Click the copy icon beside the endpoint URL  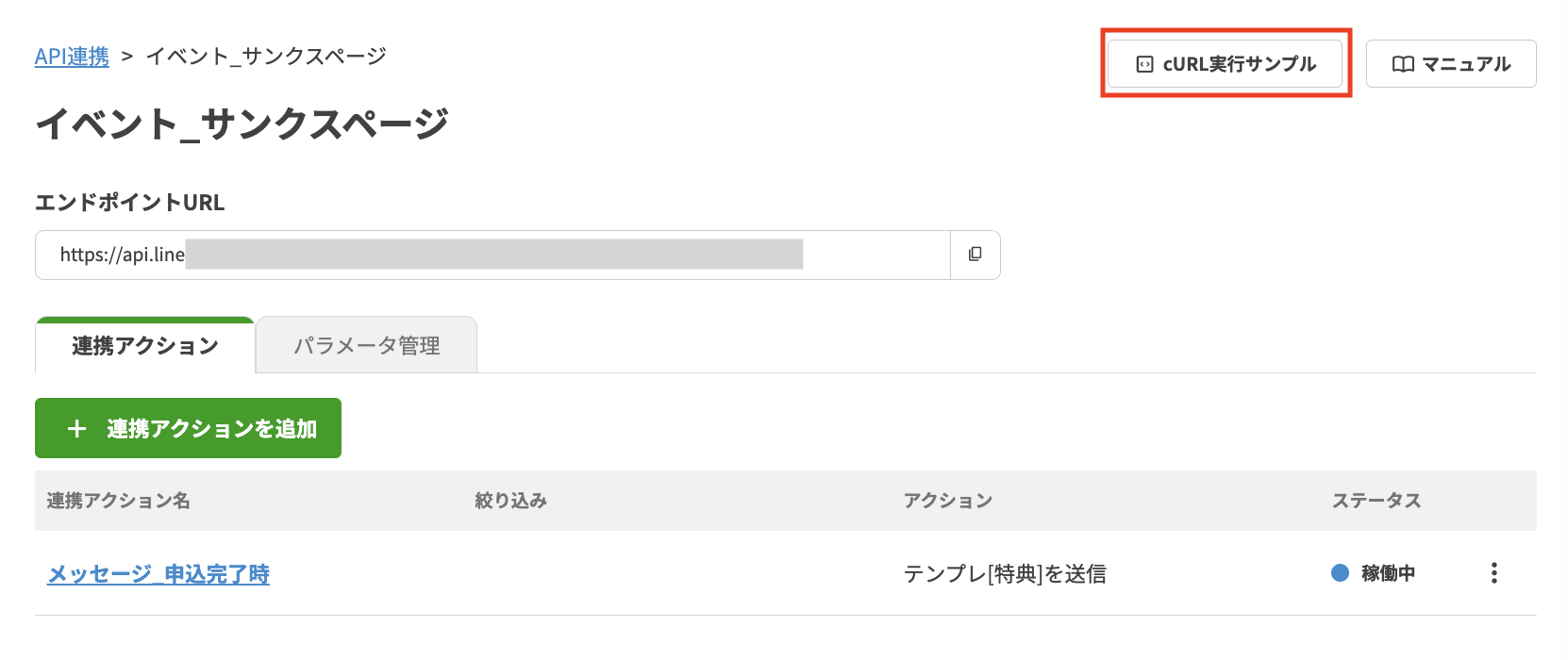click(975, 255)
